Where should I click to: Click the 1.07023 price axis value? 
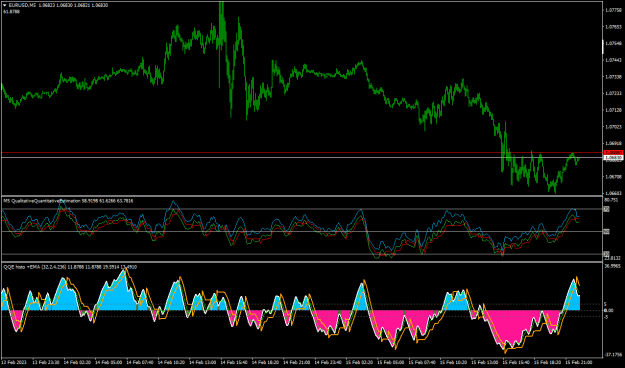[x=613, y=127]
